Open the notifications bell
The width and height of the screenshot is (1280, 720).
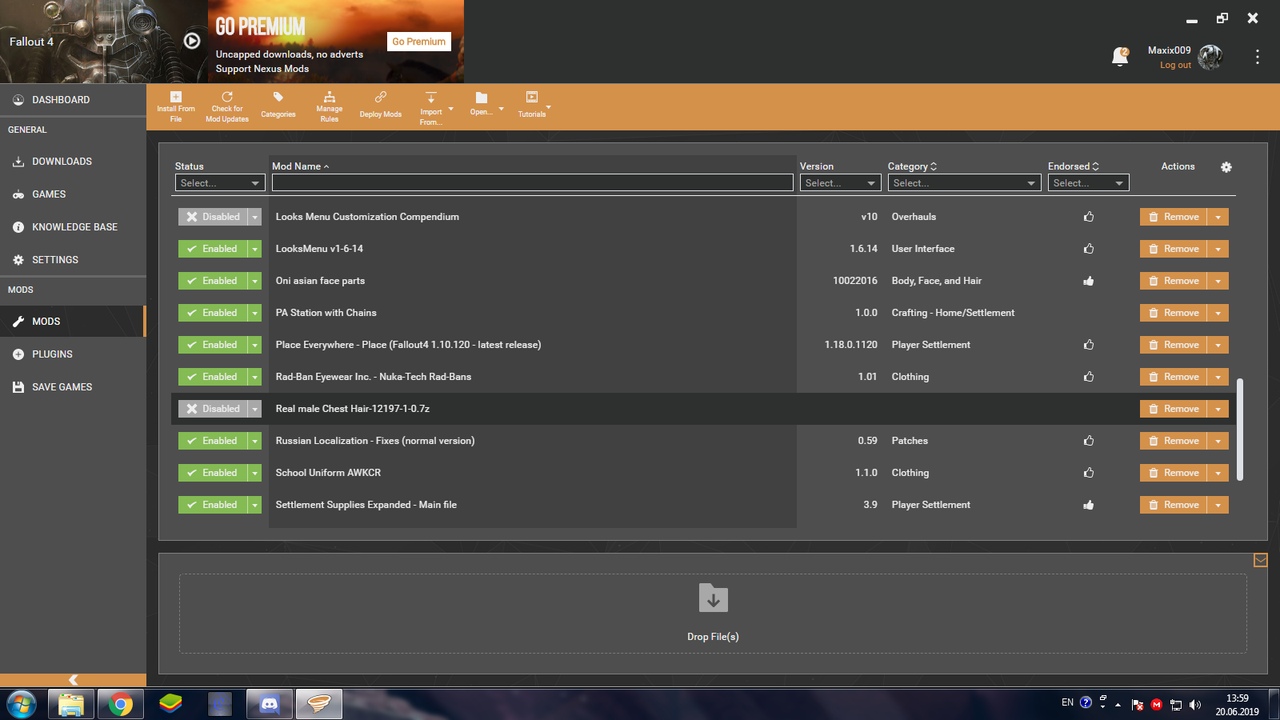(x=1120, y=57)
